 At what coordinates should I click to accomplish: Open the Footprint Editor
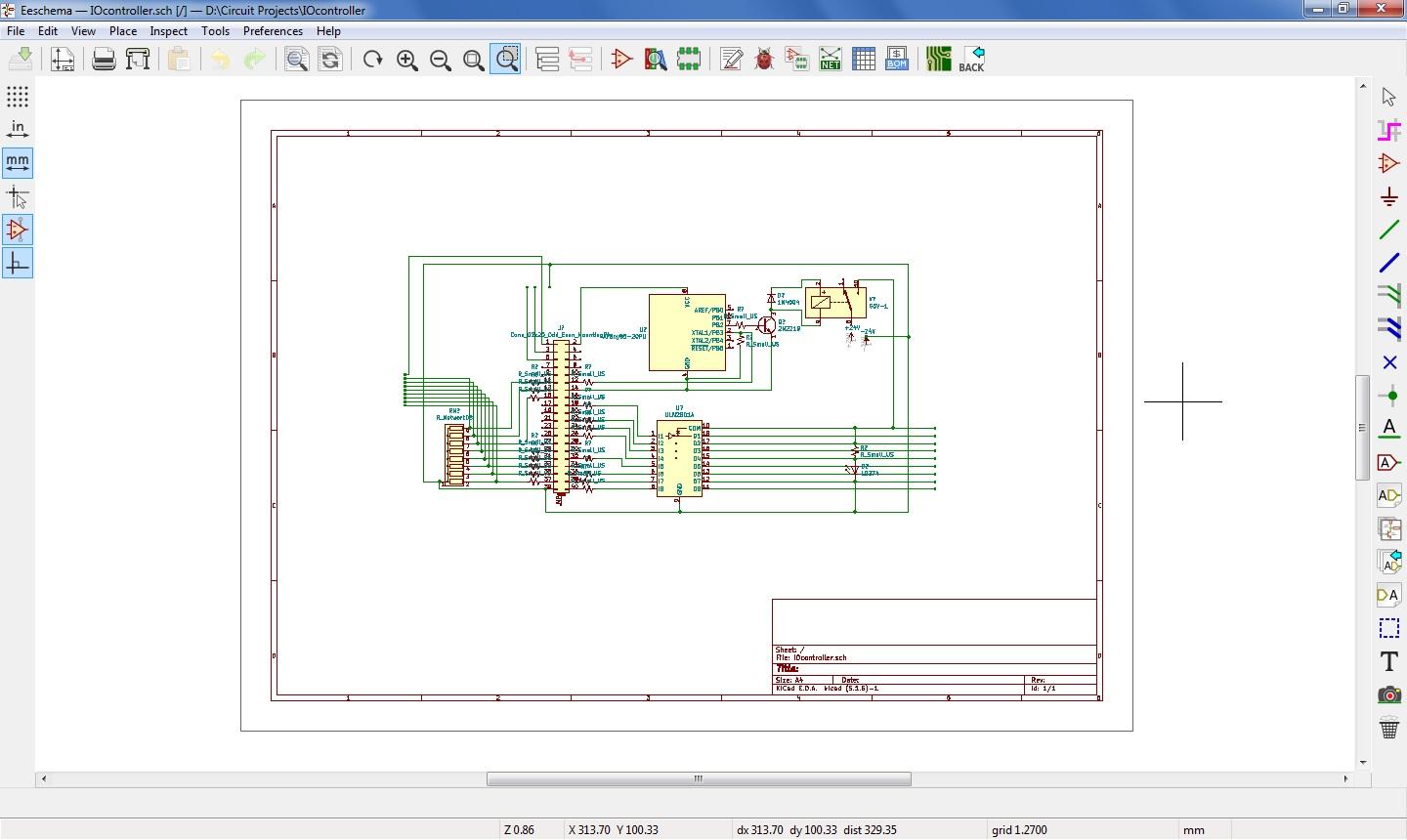pos(689,59)
